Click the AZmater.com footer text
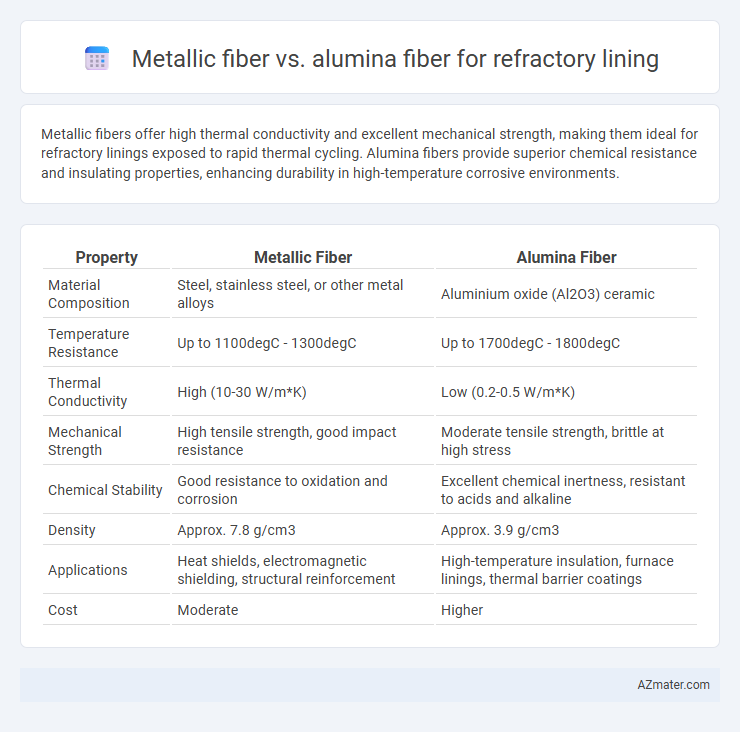The image size is (740, 732). pyautogui.click(x=673, y=685)
